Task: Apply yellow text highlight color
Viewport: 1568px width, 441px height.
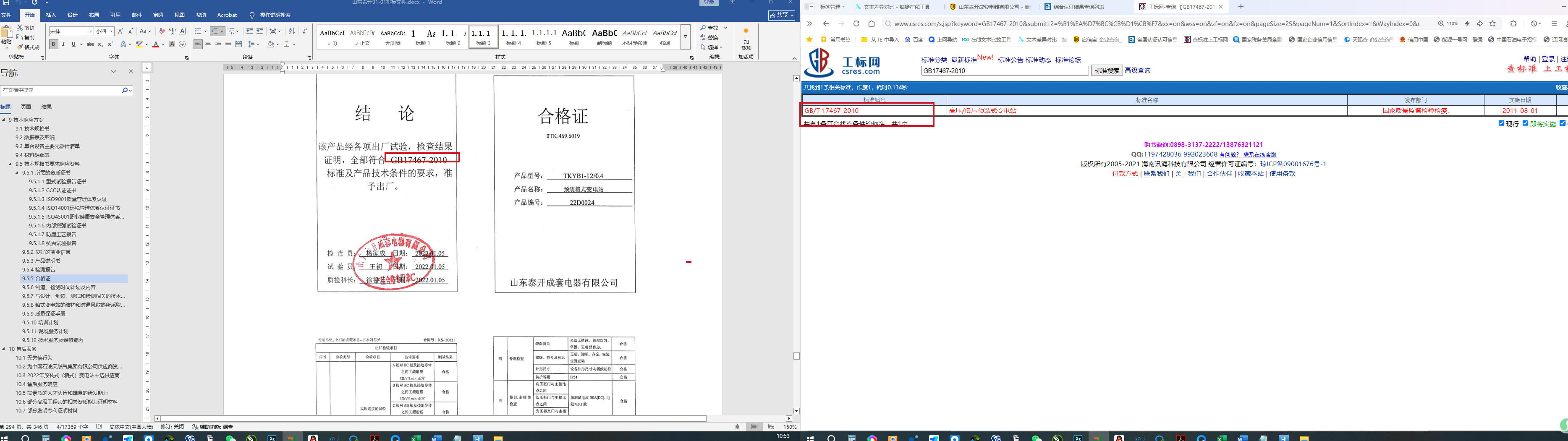Action: pos(139,44)
